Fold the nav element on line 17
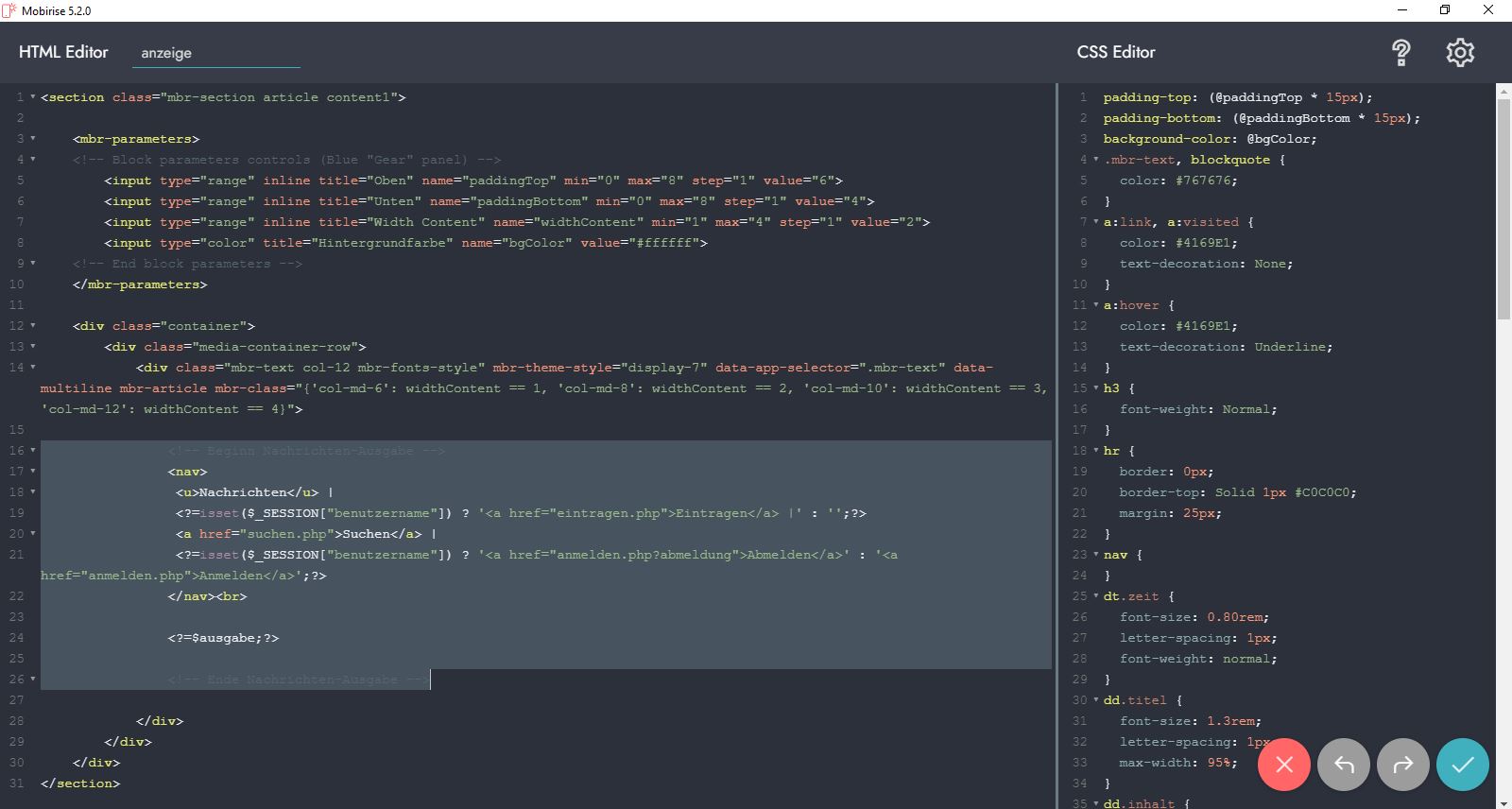This screenshot has width=1512, height=809. pos(33,472)
